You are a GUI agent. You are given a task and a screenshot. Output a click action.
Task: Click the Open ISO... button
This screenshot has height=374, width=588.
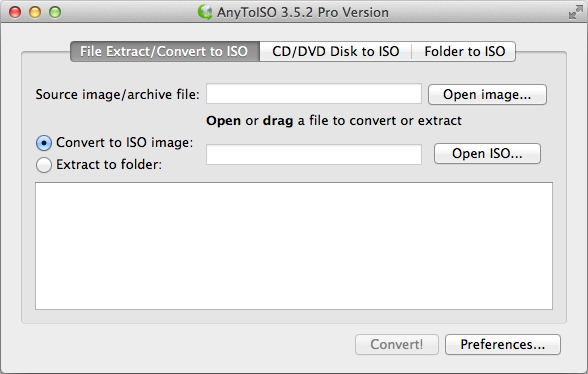tap(487, 153)
